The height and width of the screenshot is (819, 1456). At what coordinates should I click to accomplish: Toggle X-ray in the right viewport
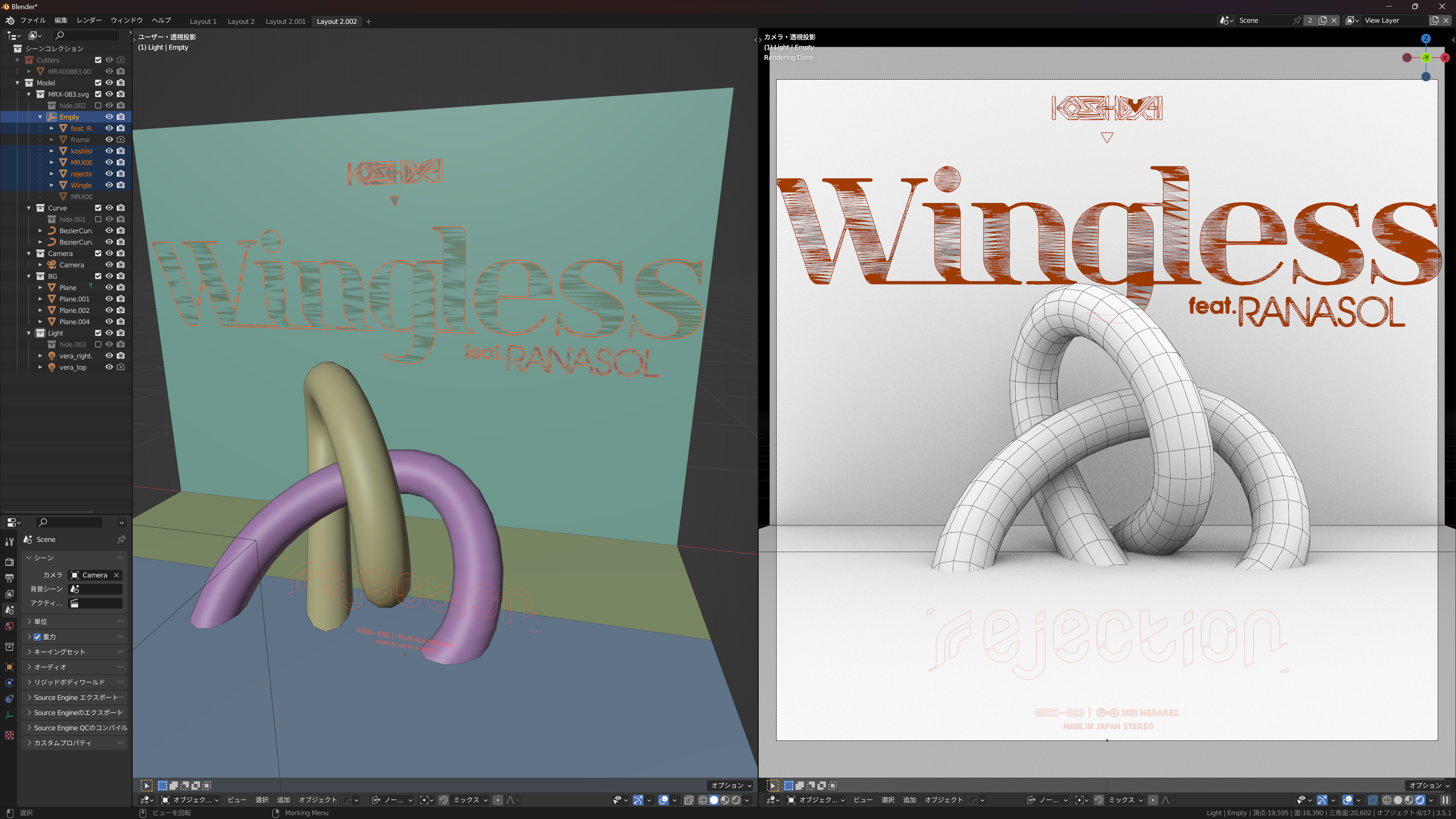click(1372, 800)
